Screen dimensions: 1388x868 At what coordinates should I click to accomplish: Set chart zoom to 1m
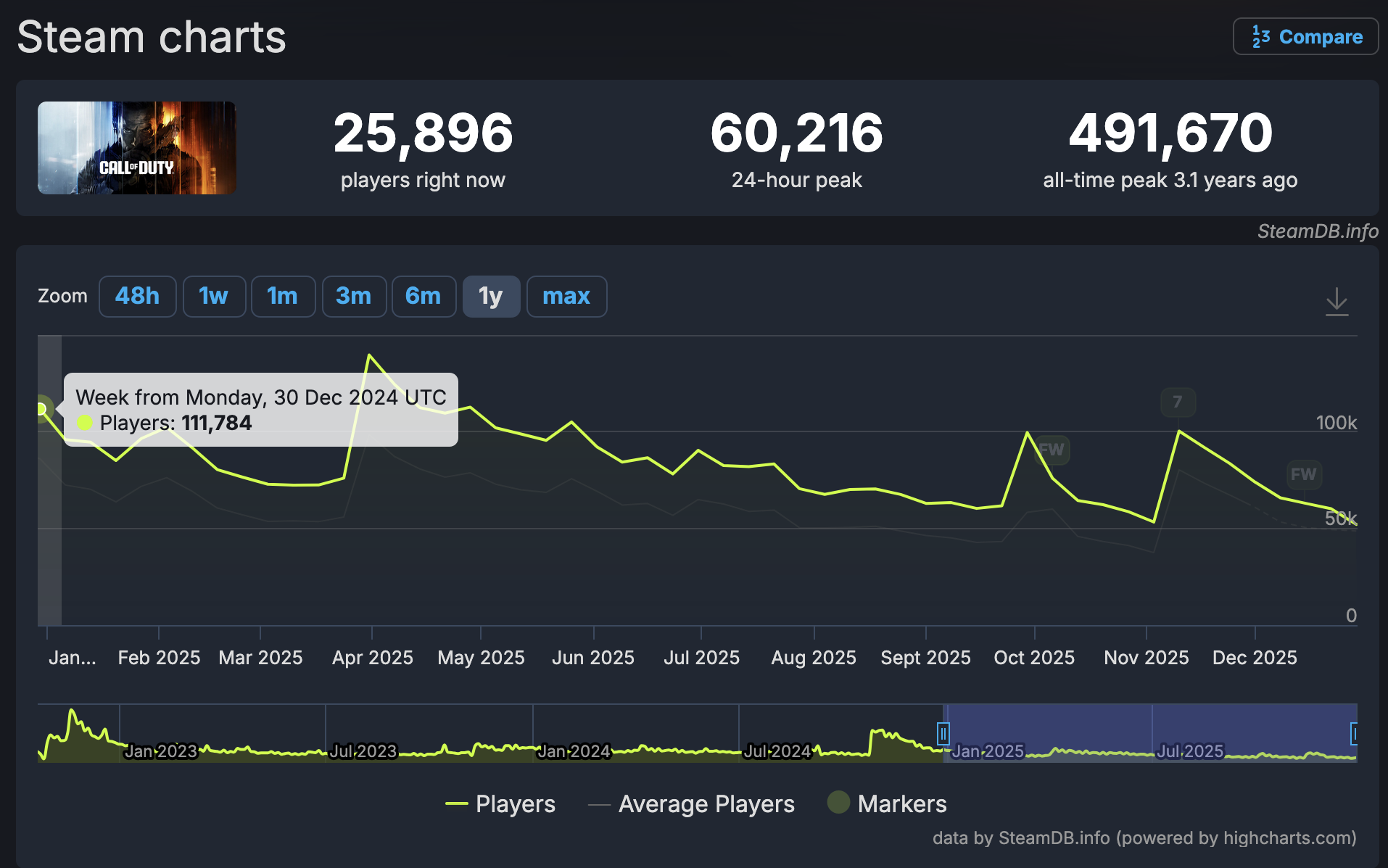(x=283, y=296)
